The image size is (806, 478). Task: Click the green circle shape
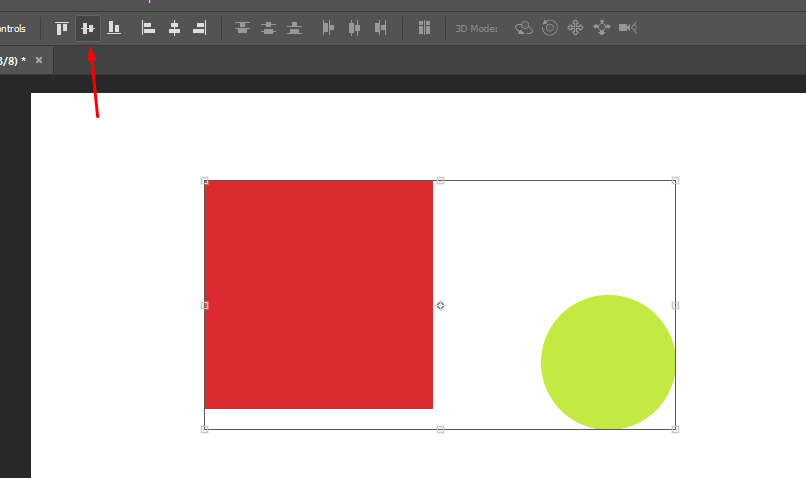click(608, 362)
